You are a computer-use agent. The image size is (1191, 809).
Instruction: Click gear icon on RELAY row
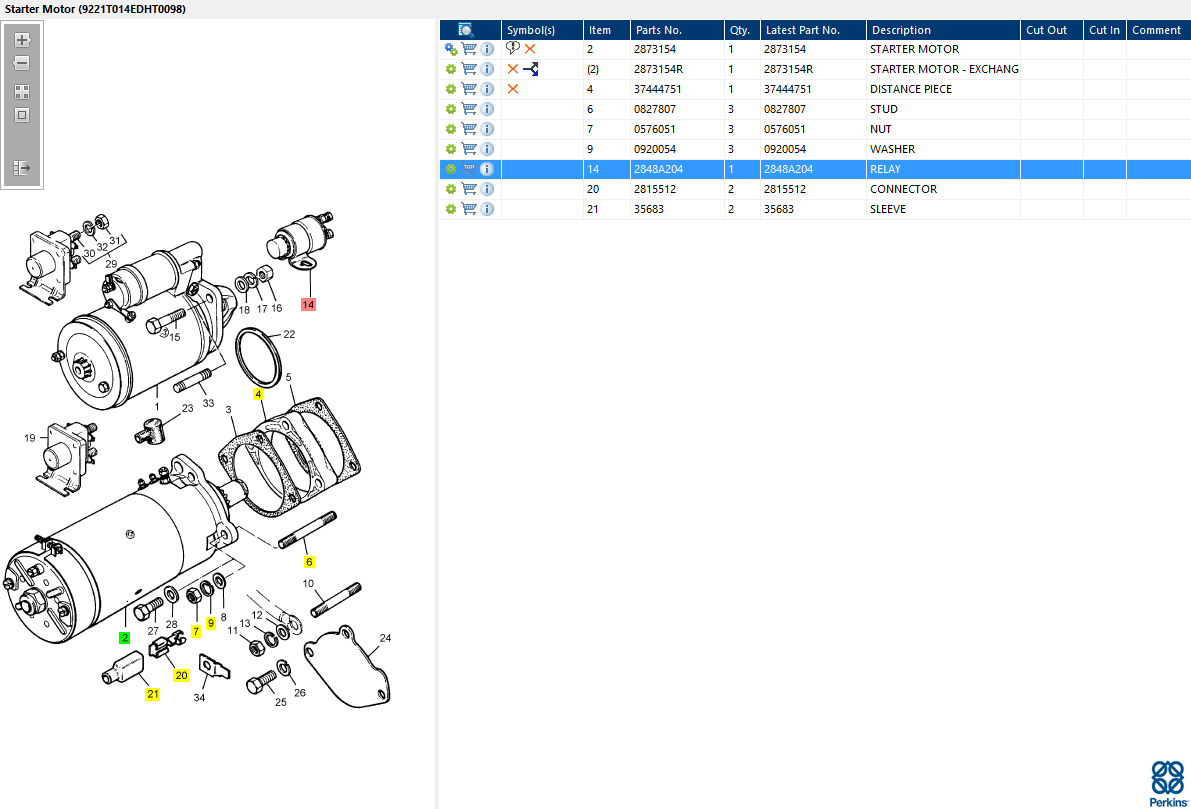451,169
